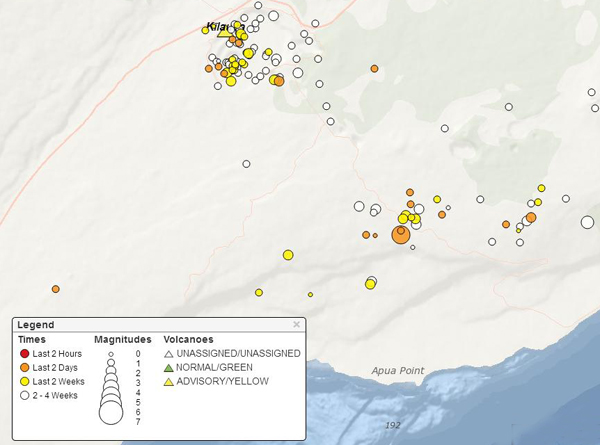Click the Magnitudes heading in legend
This screenshot has height=445, width=600.
point(122,340)
